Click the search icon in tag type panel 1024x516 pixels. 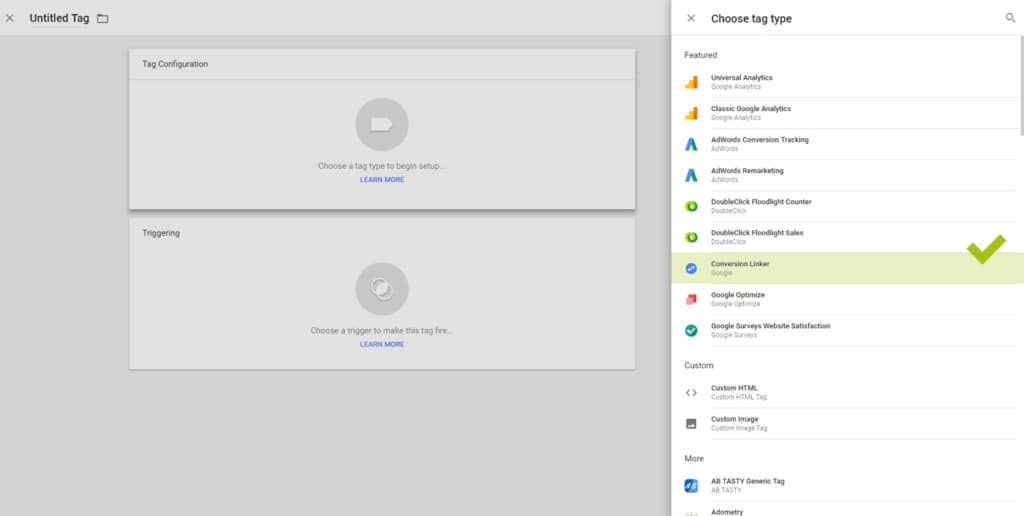click(1009, 18)
